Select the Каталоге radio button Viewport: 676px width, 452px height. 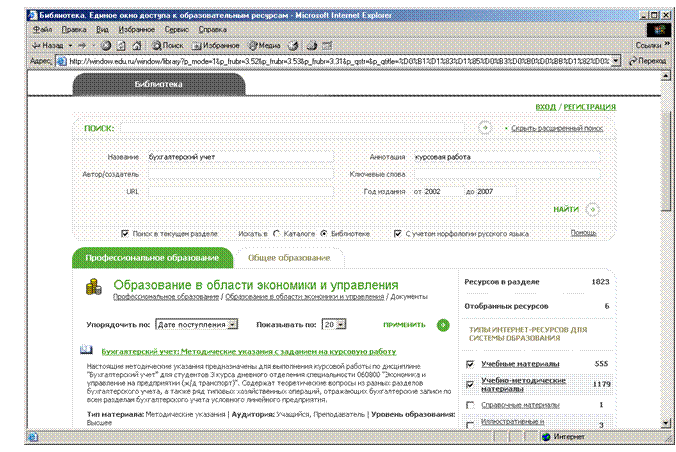point(276,233)
